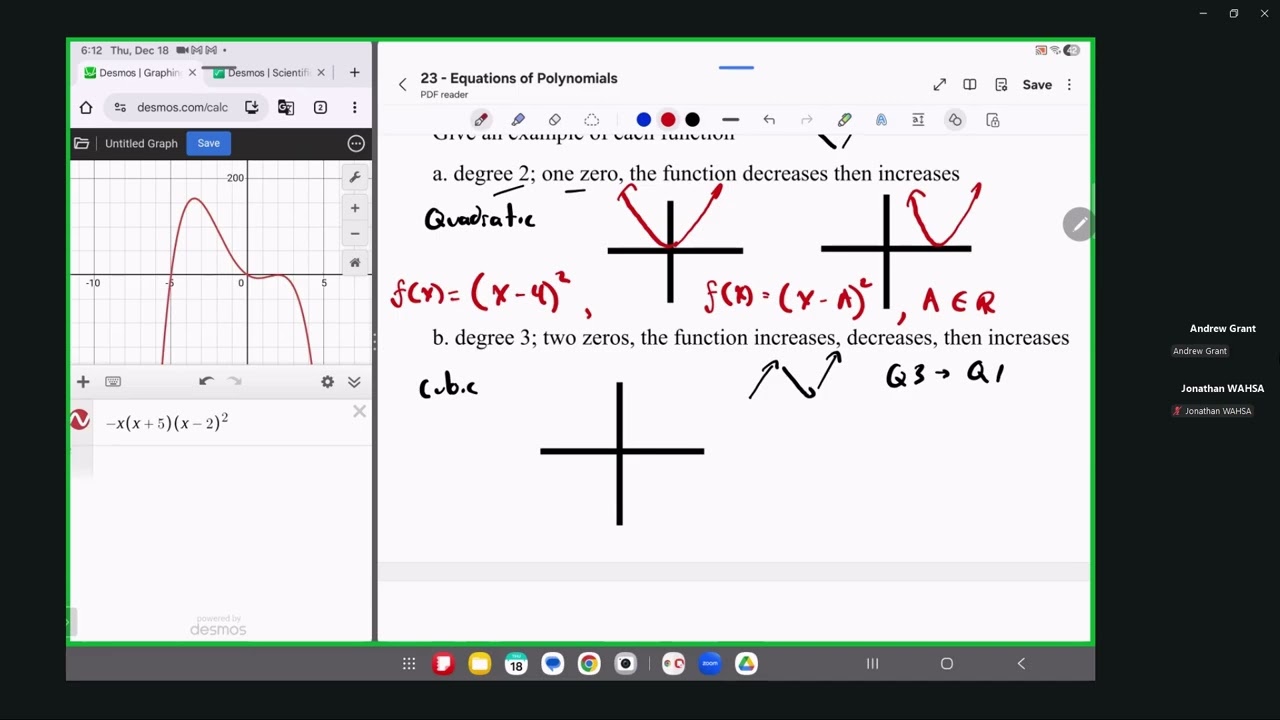This screenshot has width=1280, height=720.
Task: Close the Desmos Scientific tab
Action: click(x=321, y=73)
